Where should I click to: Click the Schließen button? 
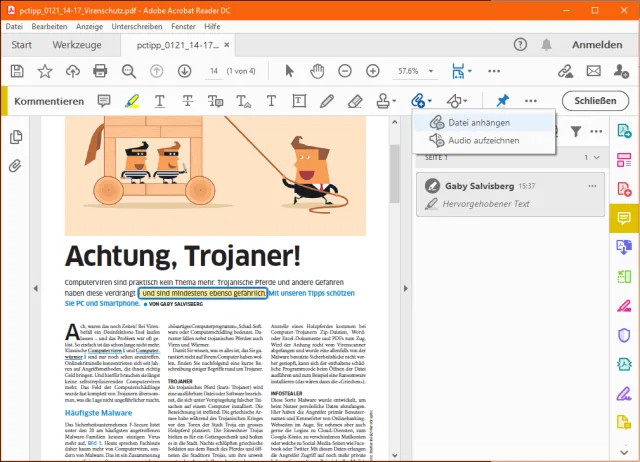[x=595, y=101]
